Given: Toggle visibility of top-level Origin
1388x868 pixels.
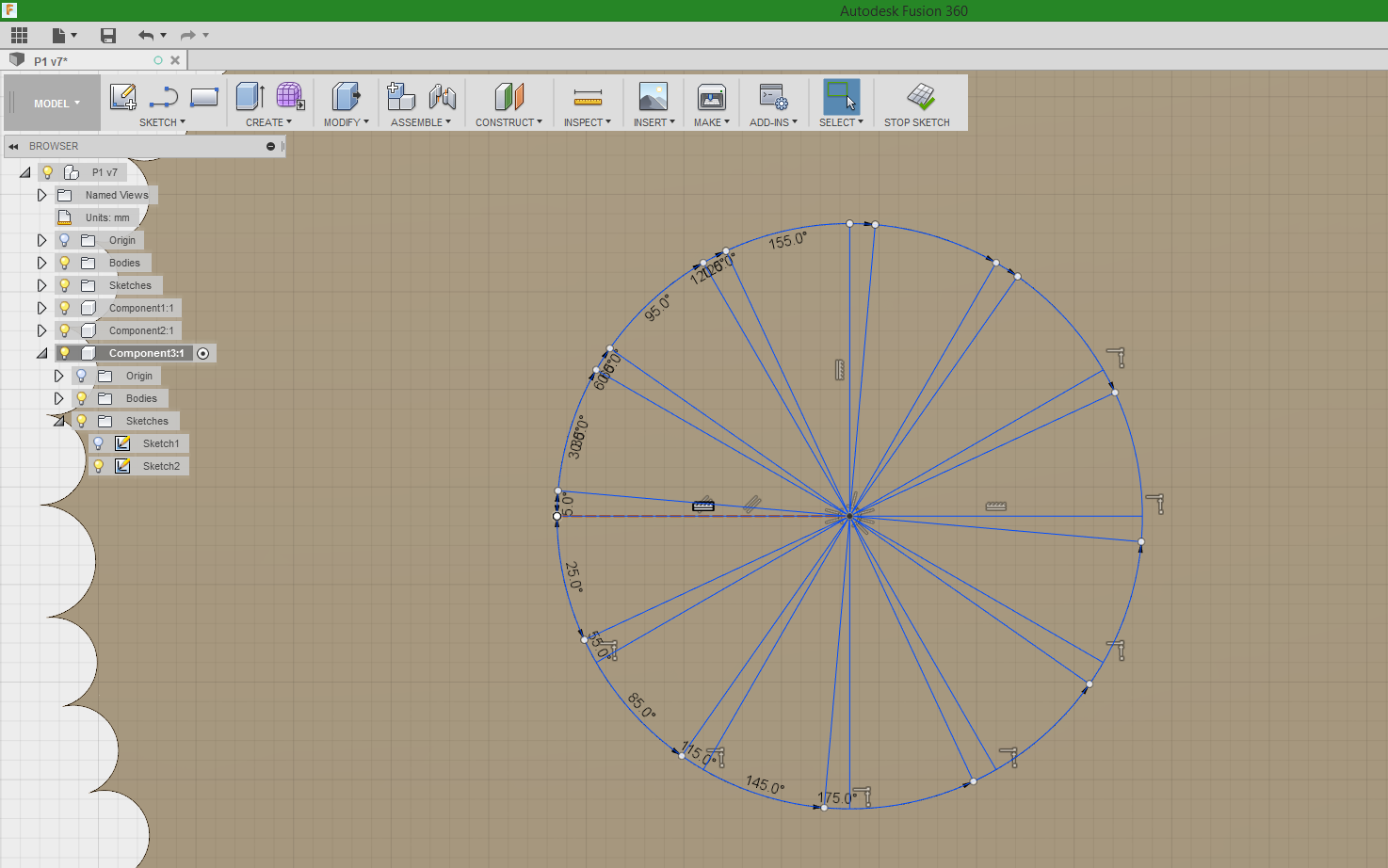Looking at the screenshot, I should (64, 240).
